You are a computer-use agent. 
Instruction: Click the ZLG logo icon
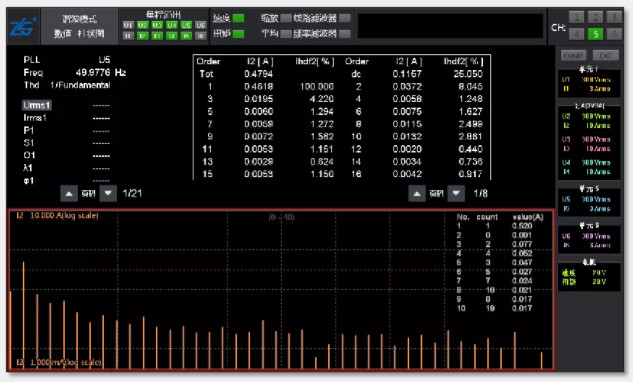pyautogui.click(x=23, y=27)
